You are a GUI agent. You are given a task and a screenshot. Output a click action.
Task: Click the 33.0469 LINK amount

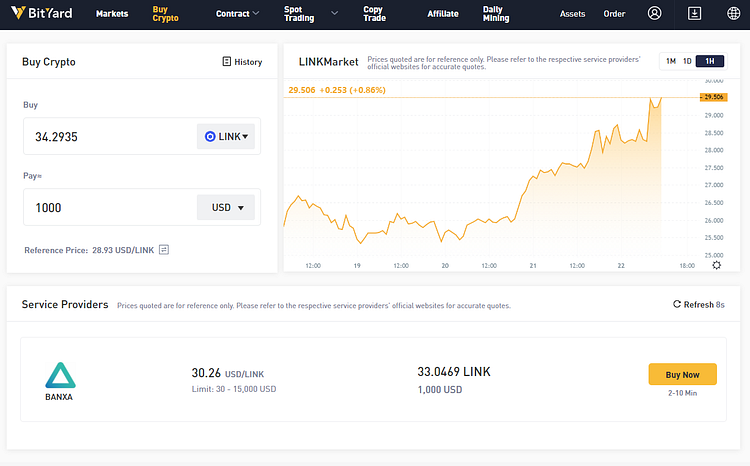pos(454,372)
